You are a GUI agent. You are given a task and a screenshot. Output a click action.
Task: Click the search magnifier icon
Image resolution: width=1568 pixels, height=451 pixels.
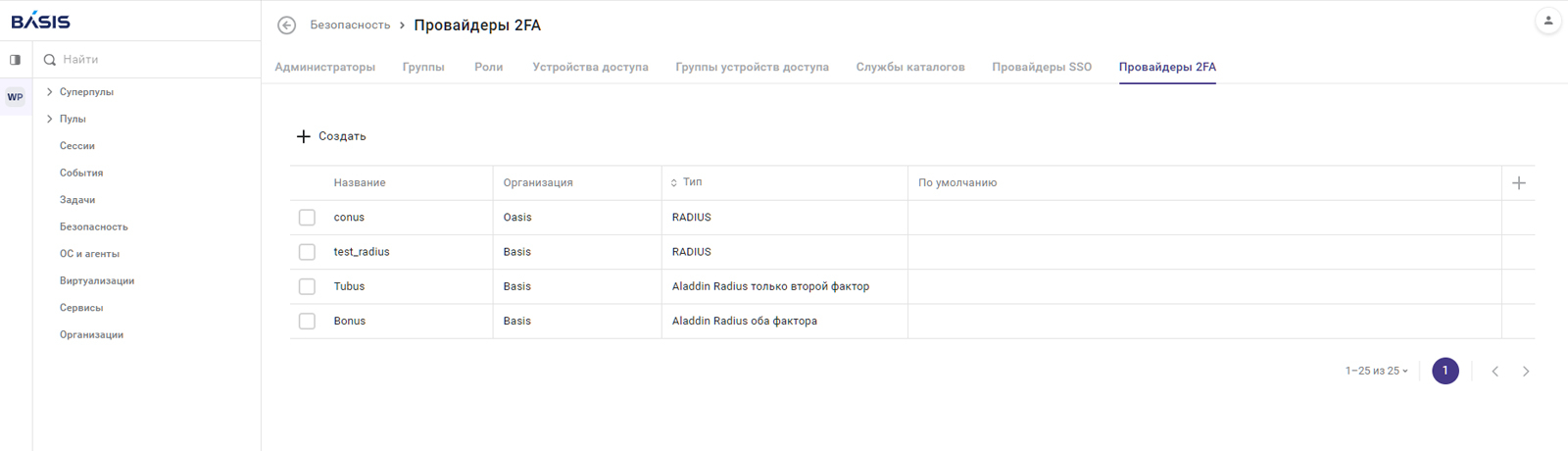50,60
